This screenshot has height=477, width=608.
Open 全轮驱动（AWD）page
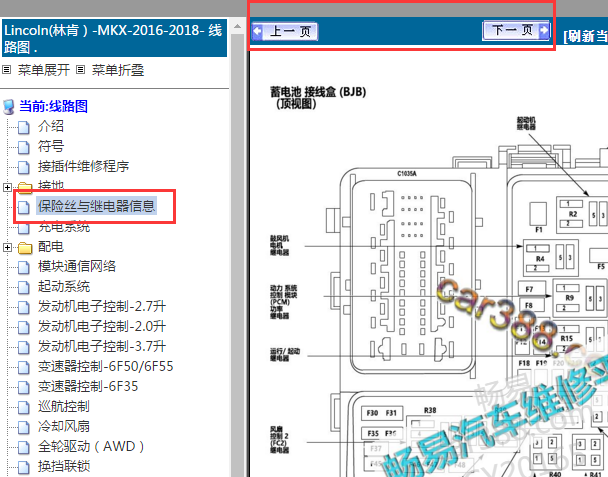coord(91,447)
